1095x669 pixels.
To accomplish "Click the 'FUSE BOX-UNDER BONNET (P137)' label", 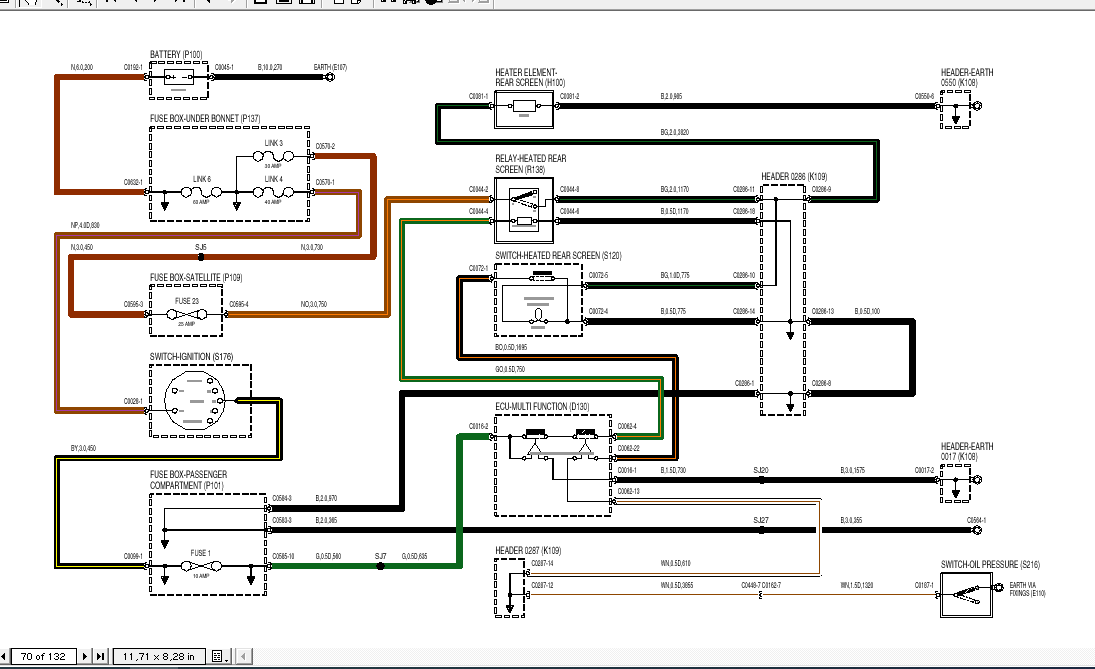I will click(x=205, y=119).
